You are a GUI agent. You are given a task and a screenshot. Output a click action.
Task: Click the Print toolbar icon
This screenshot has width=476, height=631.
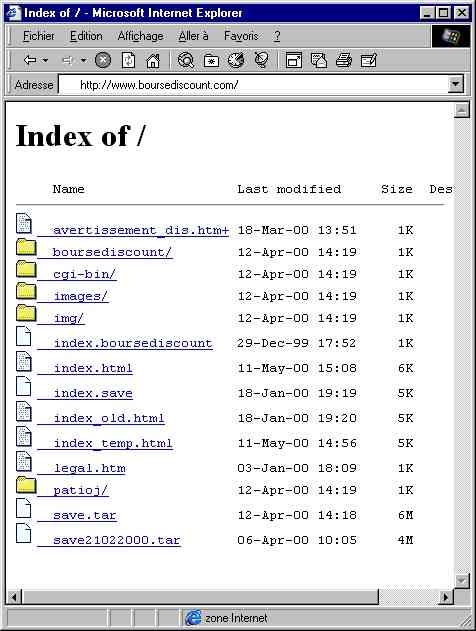(344, 60)
